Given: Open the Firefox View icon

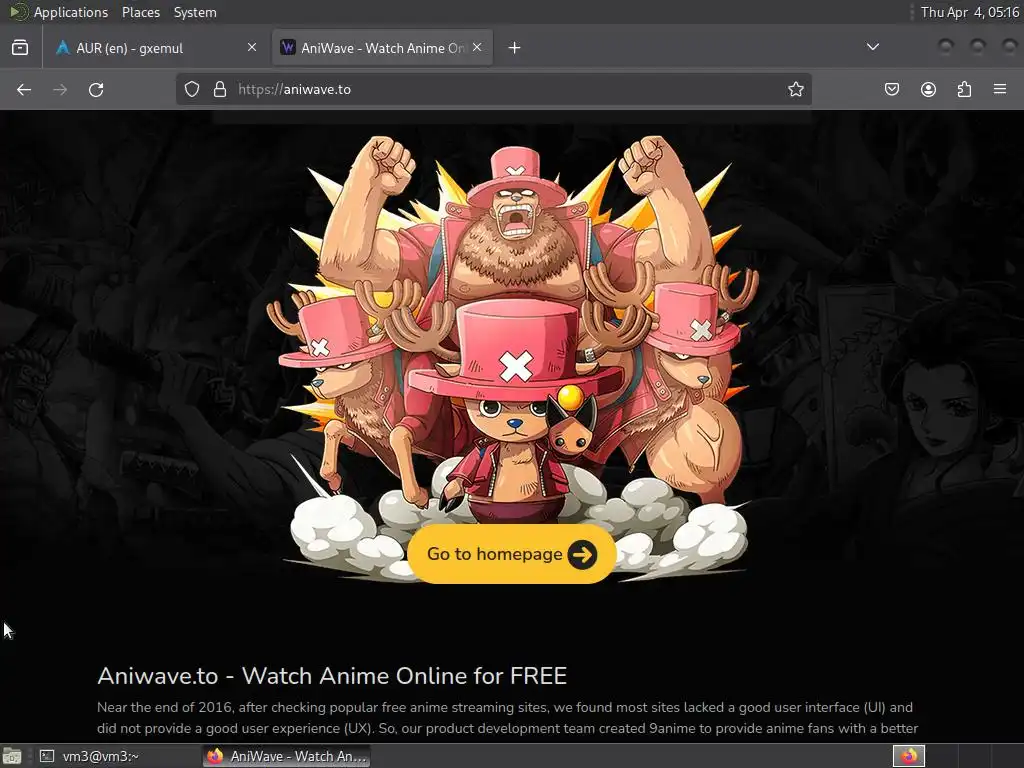Looking at the screenshot, I should click(20, 48).
